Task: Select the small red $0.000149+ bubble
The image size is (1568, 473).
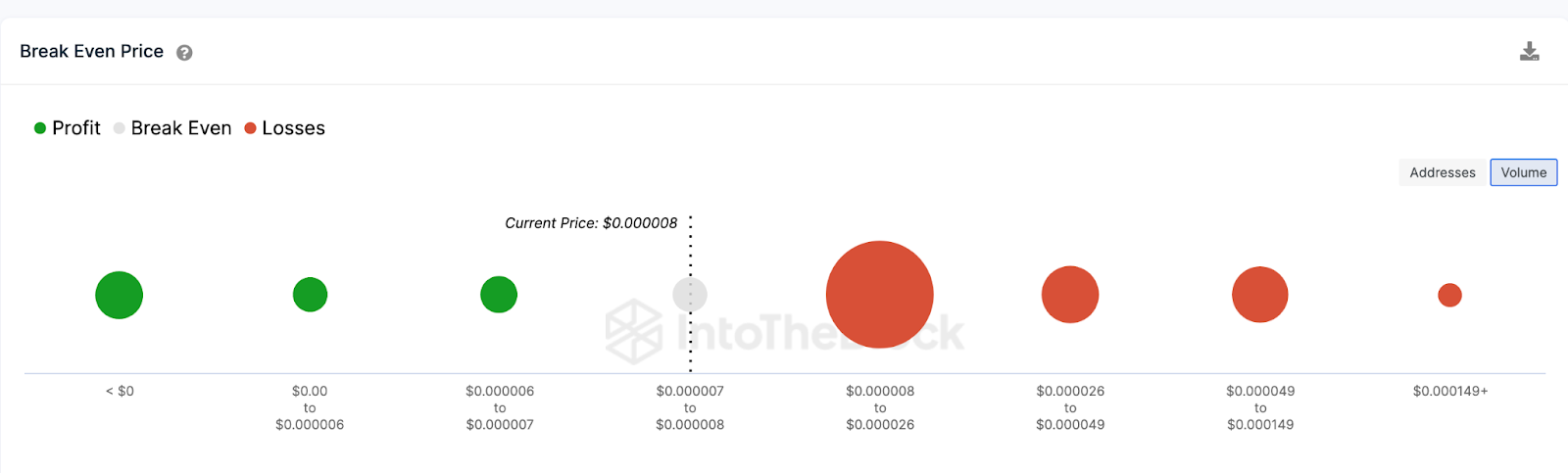Action: 1449,295
